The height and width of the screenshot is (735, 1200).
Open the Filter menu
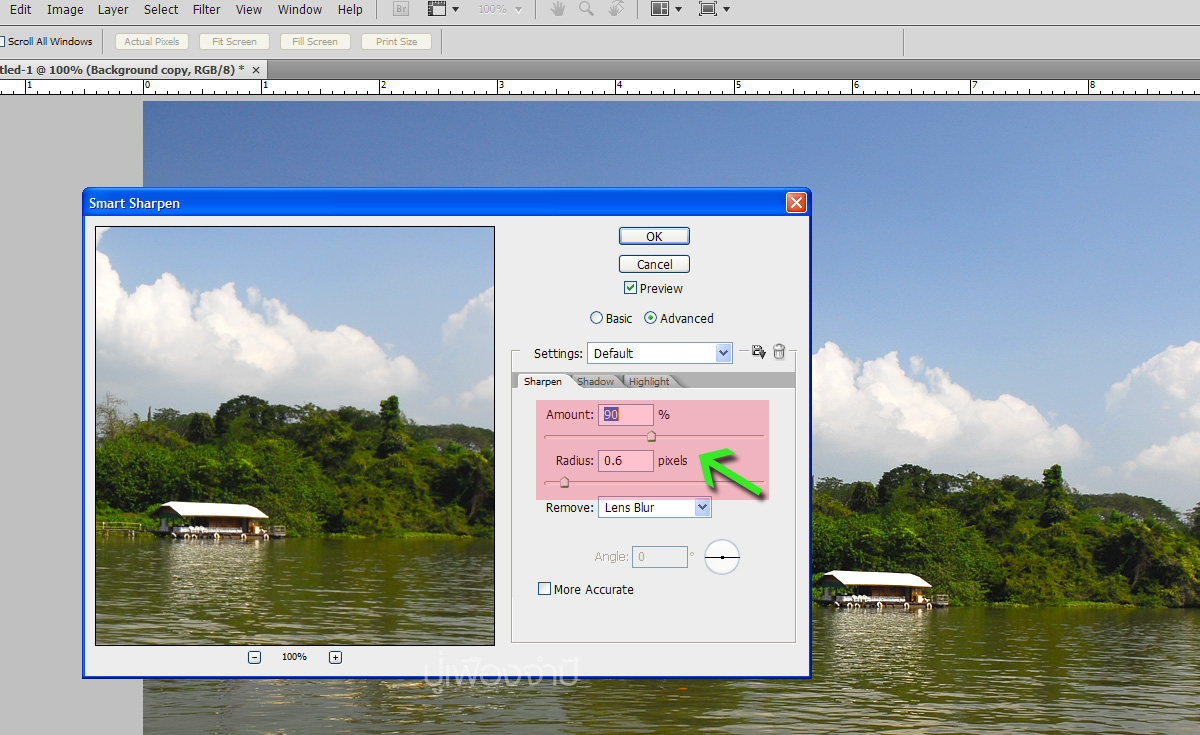pos(206,9)
